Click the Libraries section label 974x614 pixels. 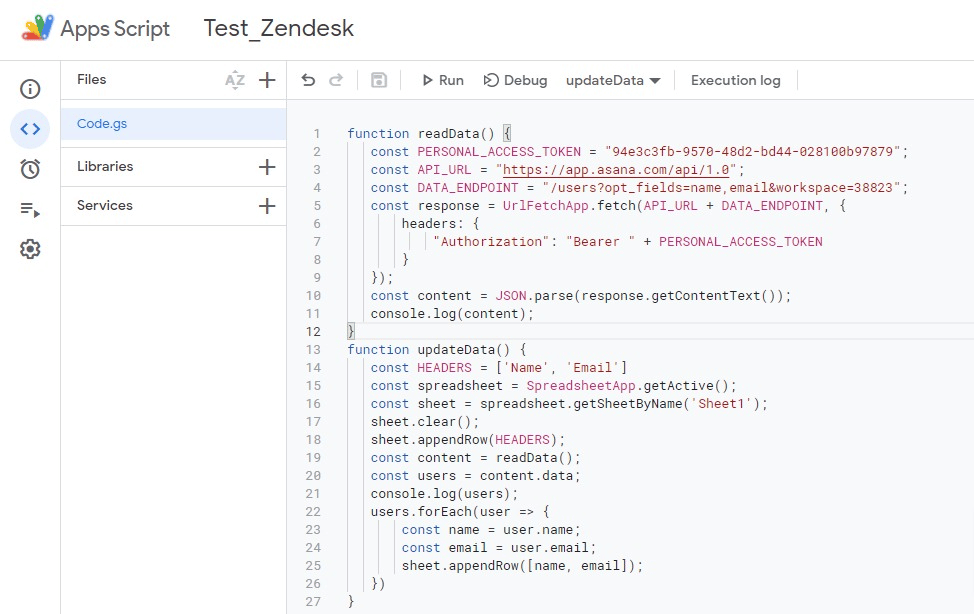click(105, 167)
